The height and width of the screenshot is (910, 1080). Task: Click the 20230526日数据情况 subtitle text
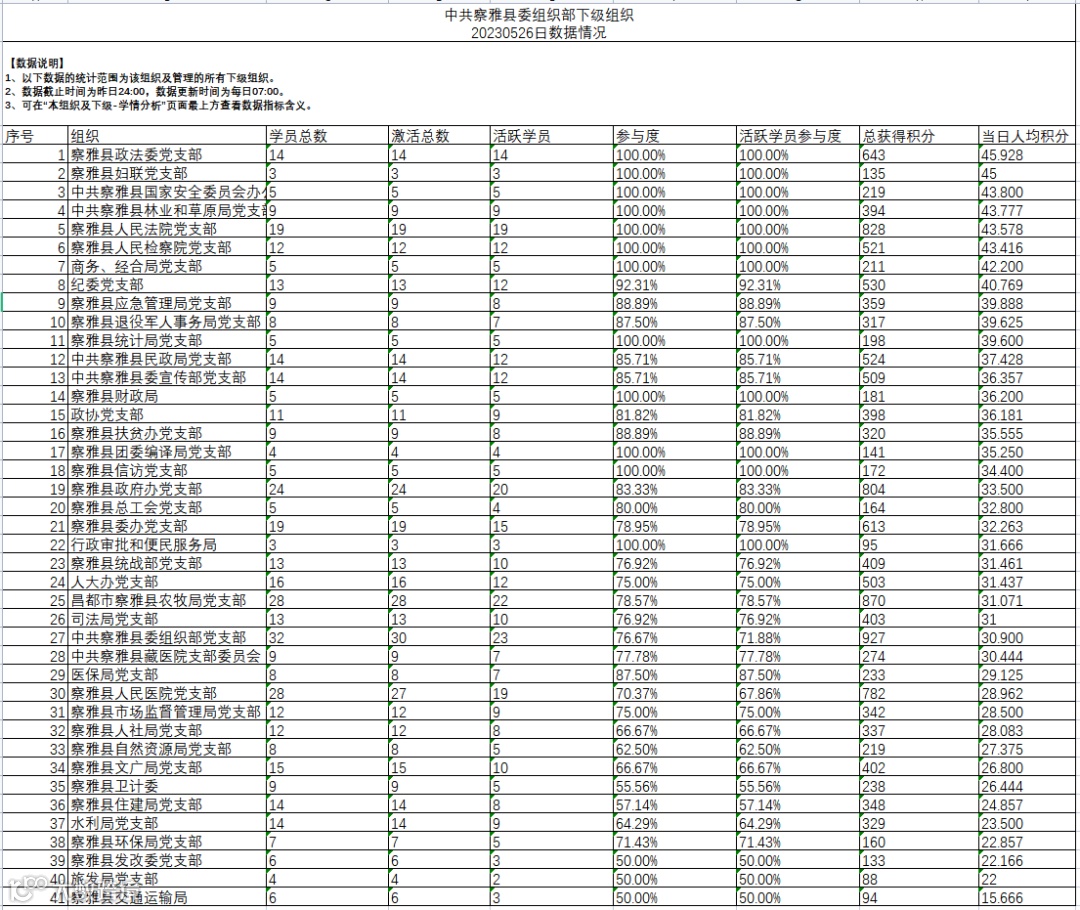click(x=539, y=32)
